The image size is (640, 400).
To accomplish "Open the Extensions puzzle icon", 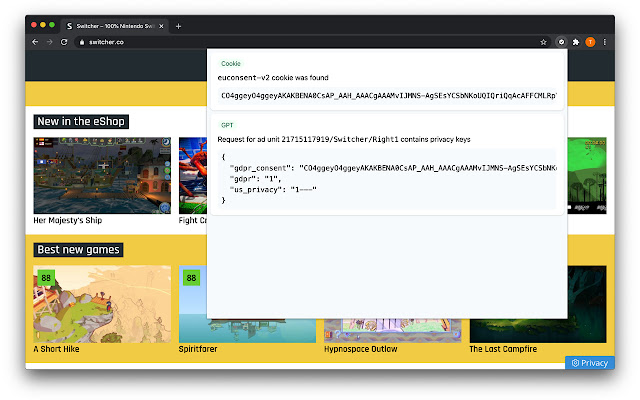I will pos(576,42).
